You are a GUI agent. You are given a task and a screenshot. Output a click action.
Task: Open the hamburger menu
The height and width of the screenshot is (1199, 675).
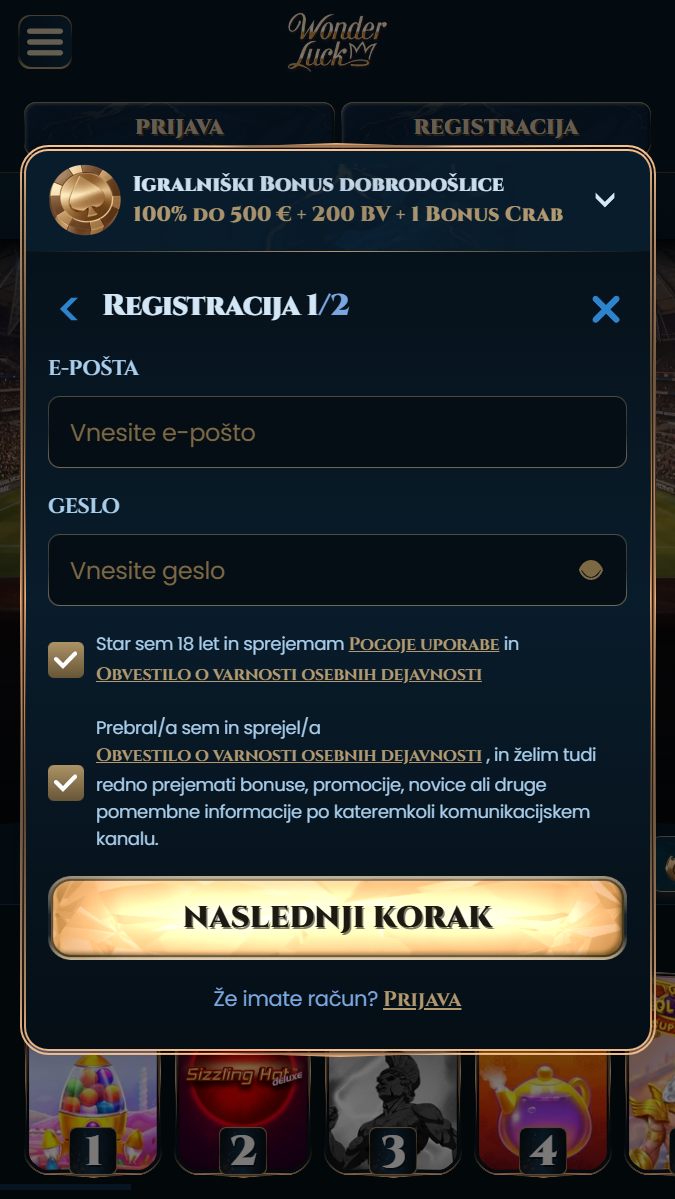45,42
